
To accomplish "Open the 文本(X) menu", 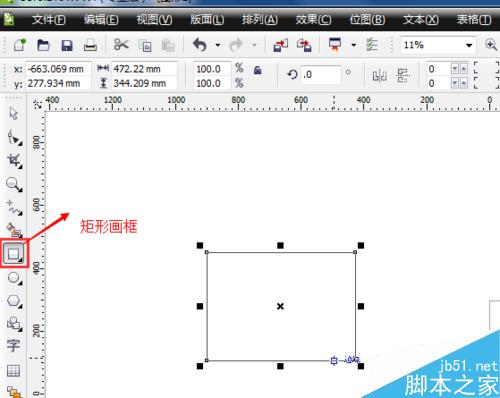I will point(421,20).
